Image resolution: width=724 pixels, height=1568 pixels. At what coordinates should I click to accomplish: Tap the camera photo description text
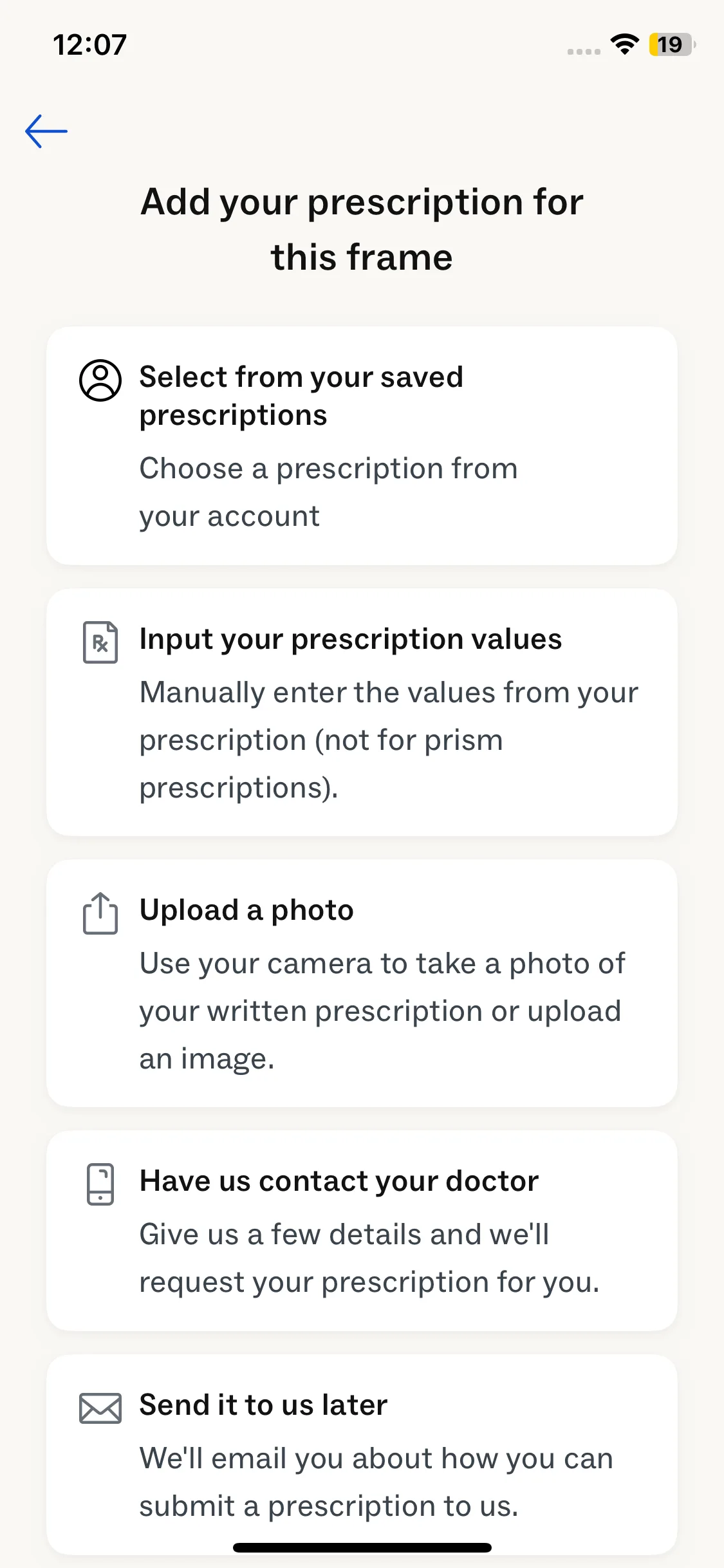382,1011
